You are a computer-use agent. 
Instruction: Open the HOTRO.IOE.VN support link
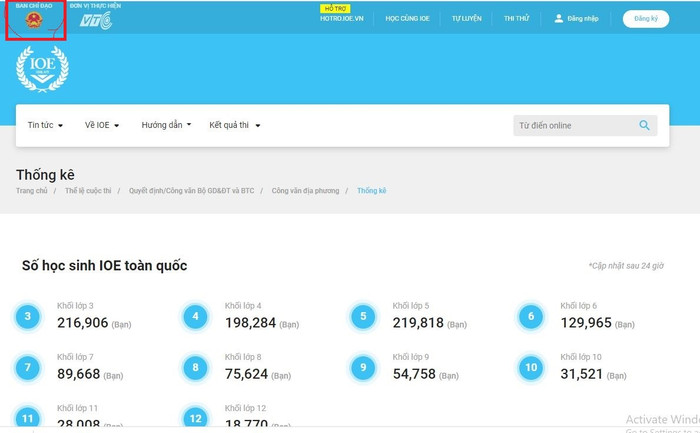[342, 18]
